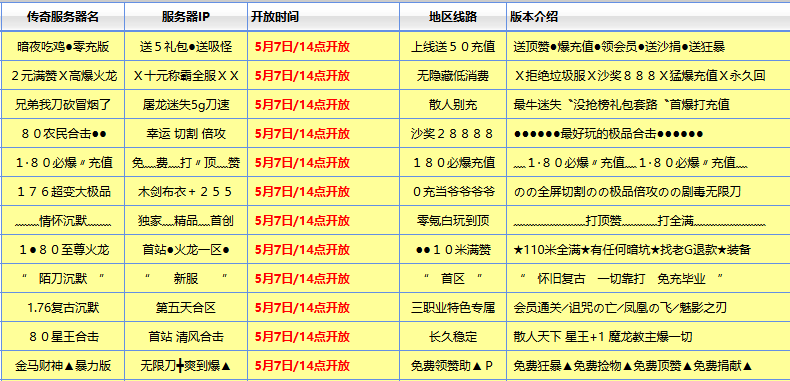790x381 pixels.
Task: Click 怀旧复古 一切靠打 description
Action: pyautogui.click(x=623, y=279)
